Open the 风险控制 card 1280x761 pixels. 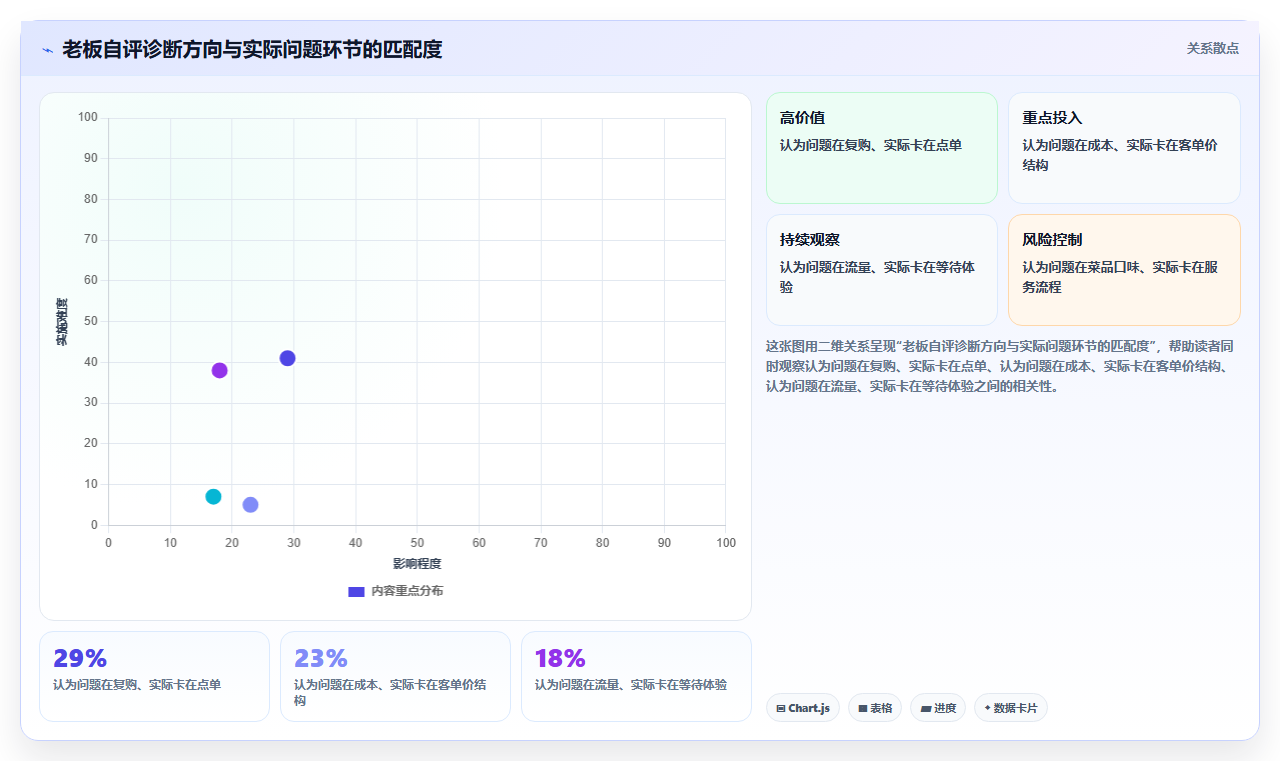click(1124, 270)
